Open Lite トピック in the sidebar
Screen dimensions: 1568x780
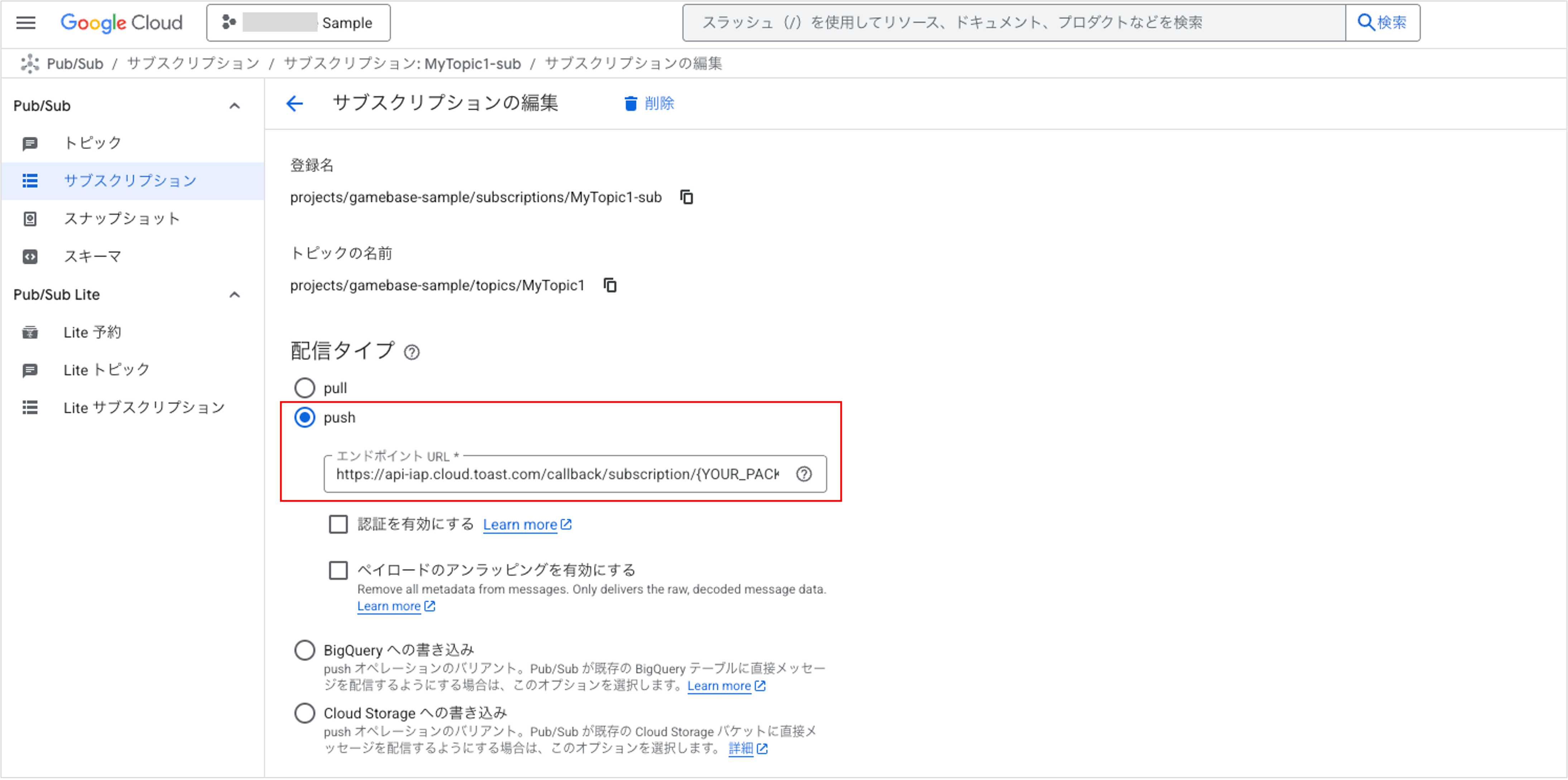tap(133, 370)
